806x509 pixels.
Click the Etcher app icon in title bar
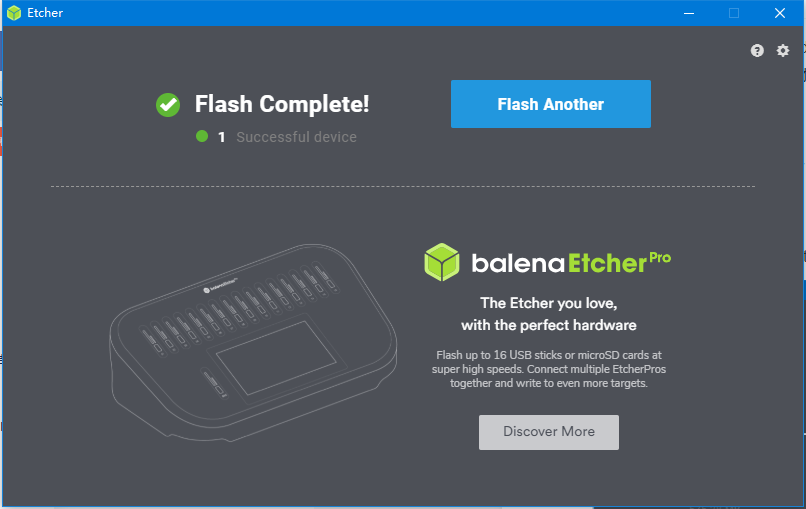(x=14, y=13)
